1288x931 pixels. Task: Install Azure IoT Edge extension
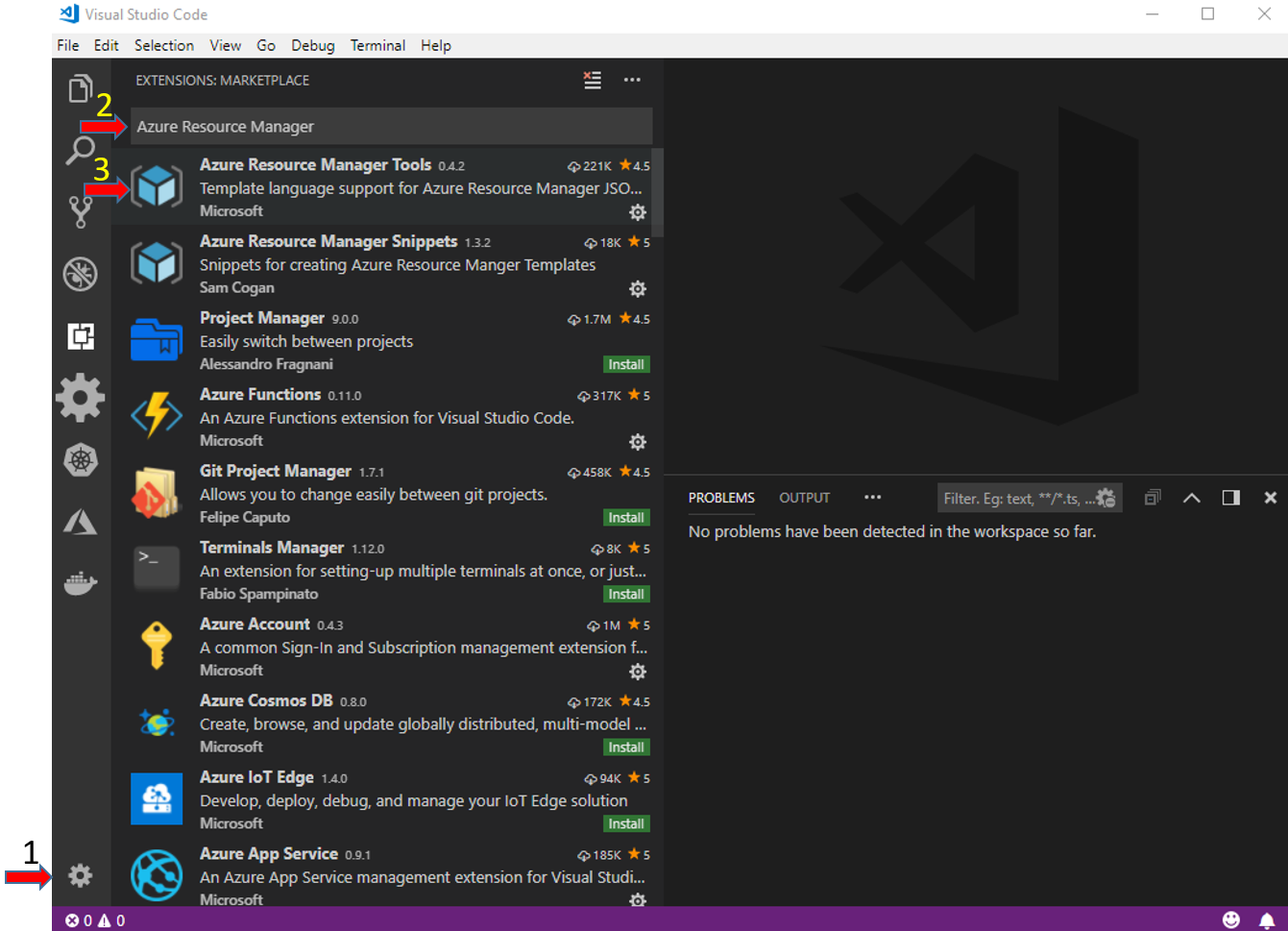(626, 824)
